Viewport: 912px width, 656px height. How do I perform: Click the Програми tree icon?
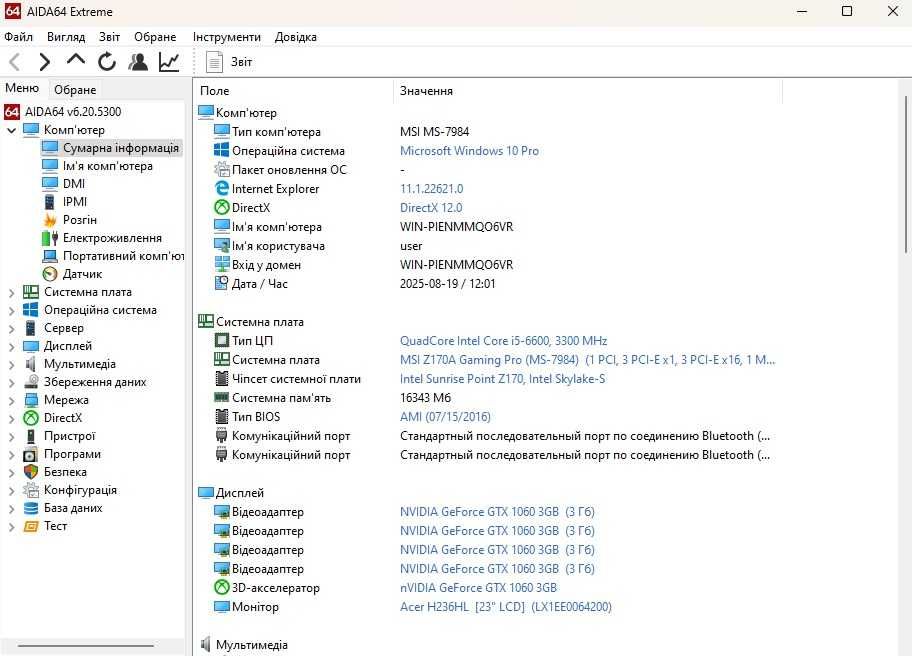coord(30,454)
